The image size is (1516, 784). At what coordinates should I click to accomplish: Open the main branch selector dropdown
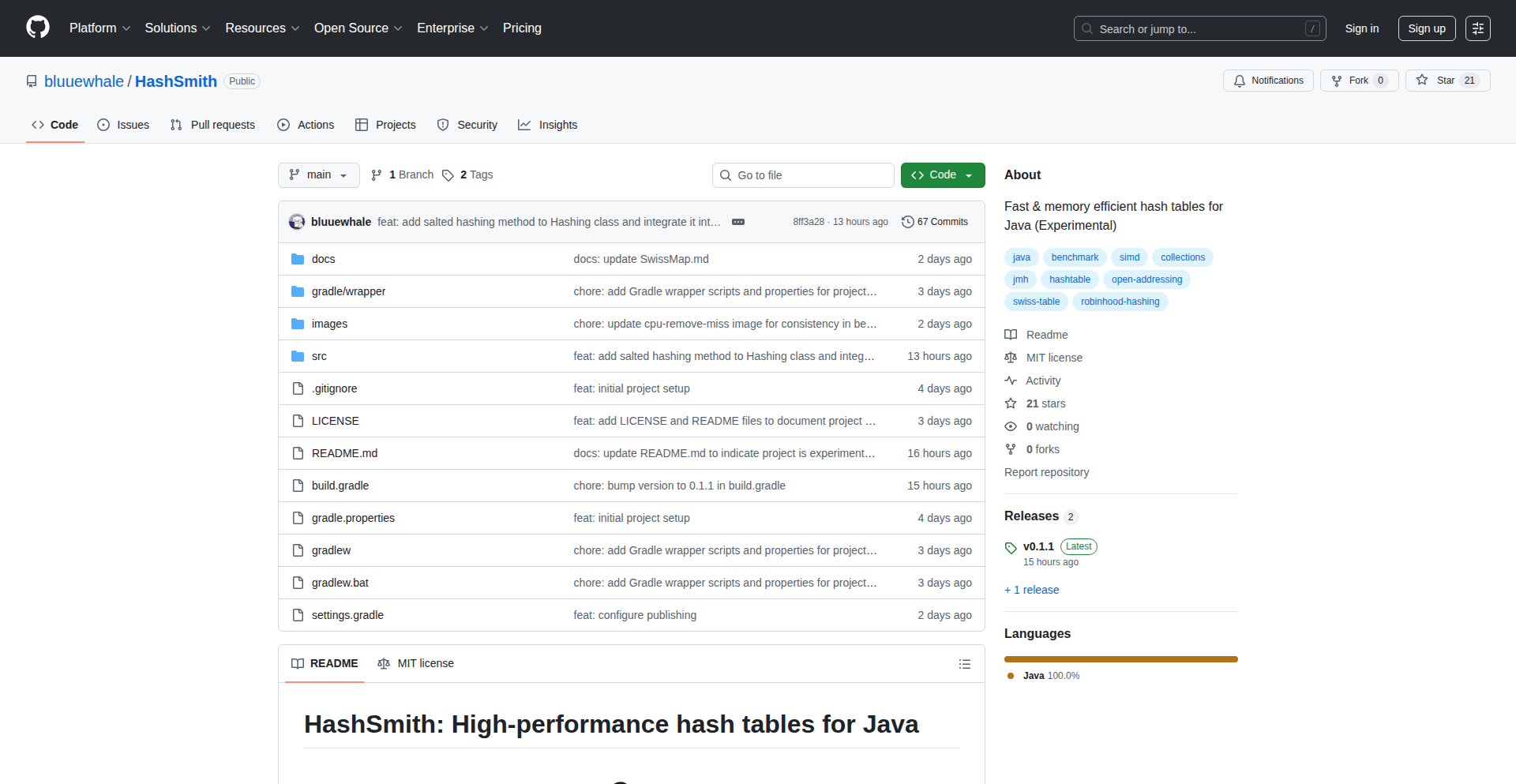point(318,174)
